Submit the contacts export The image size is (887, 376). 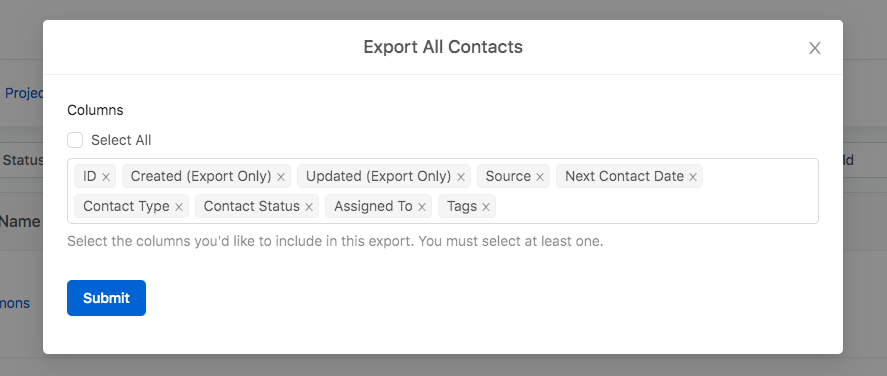tap(106, 298)
